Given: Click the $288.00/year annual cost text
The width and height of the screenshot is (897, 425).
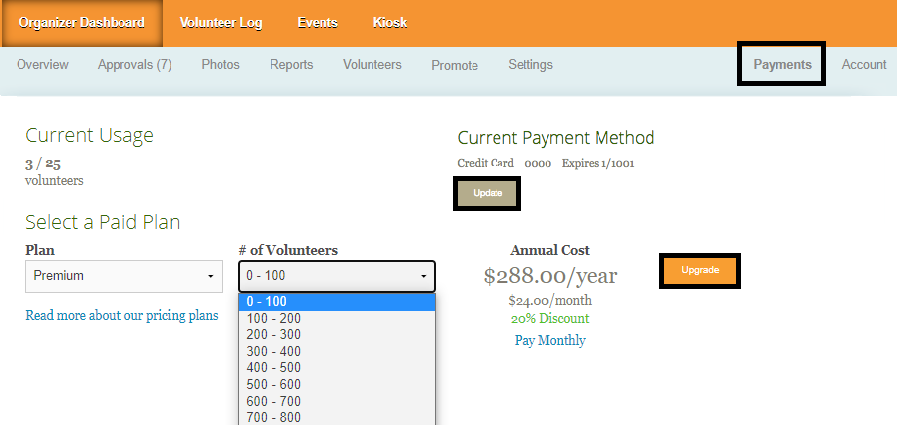Looking at the screenshot, I should (x=550, y=276).
